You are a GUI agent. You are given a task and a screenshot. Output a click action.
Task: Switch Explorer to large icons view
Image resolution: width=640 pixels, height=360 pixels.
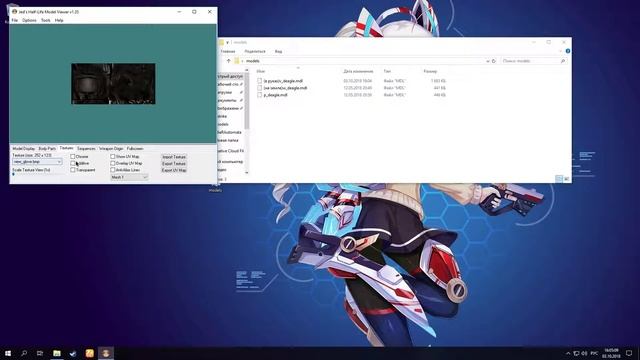point(566,179)
